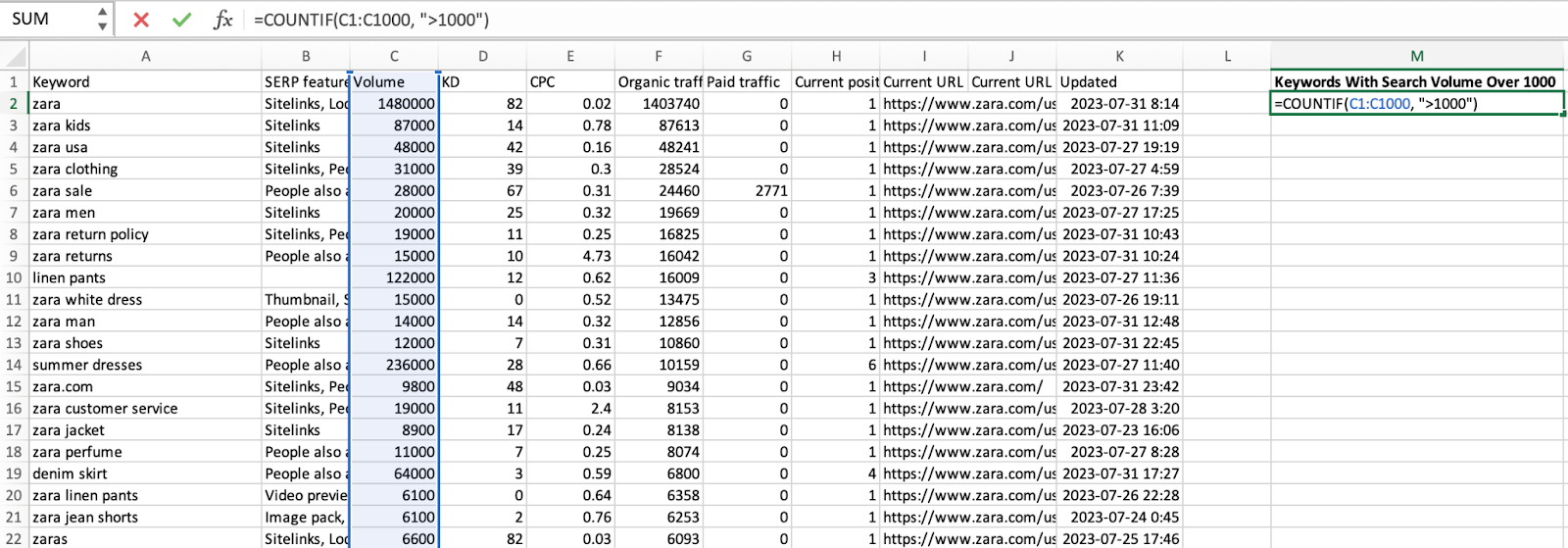Screen dimensions: 1568x548
Task: Click the Keyword header cell
Action: point(145,81)
